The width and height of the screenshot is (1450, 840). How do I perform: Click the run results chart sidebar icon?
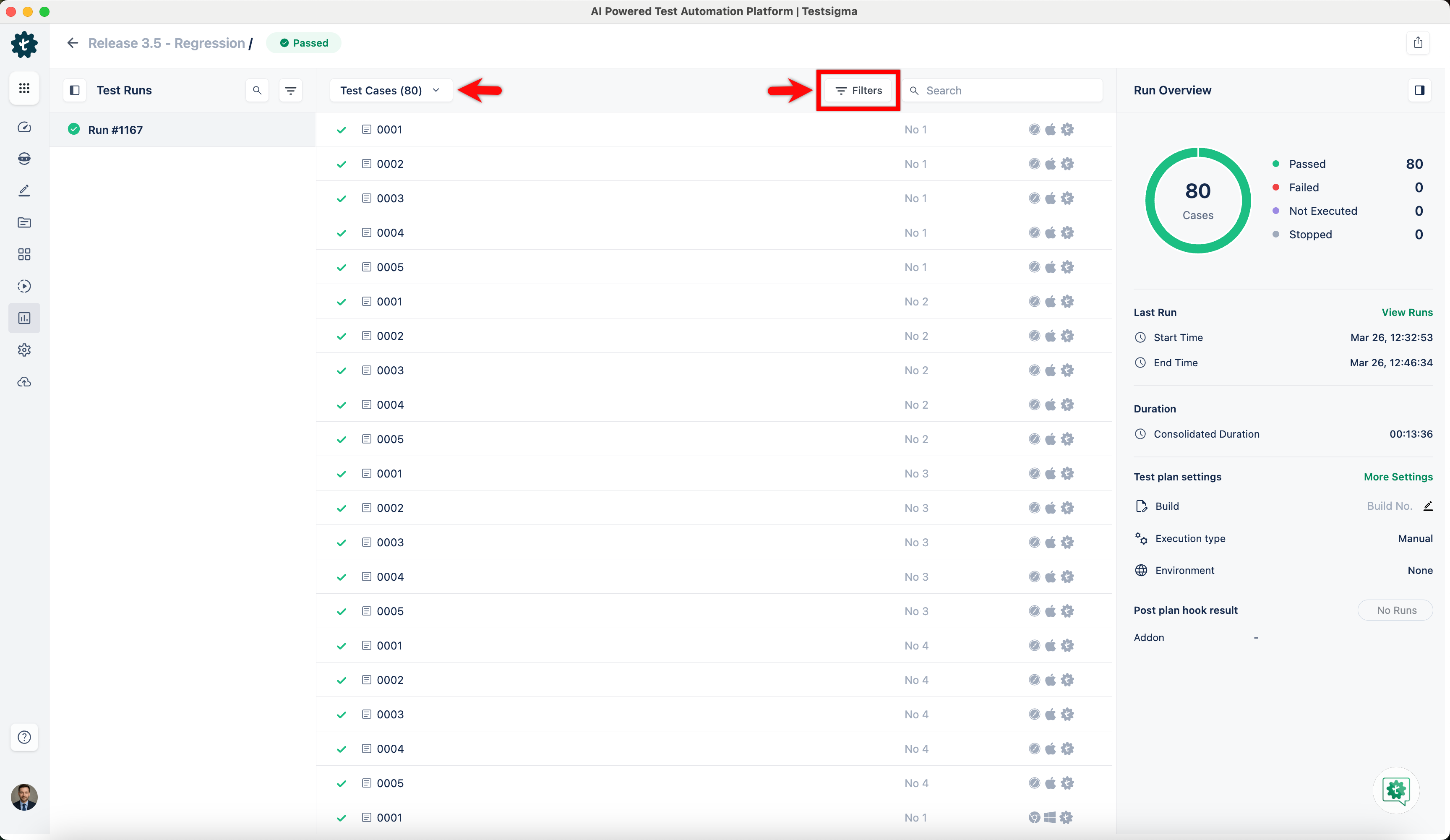tap(24, 318)
